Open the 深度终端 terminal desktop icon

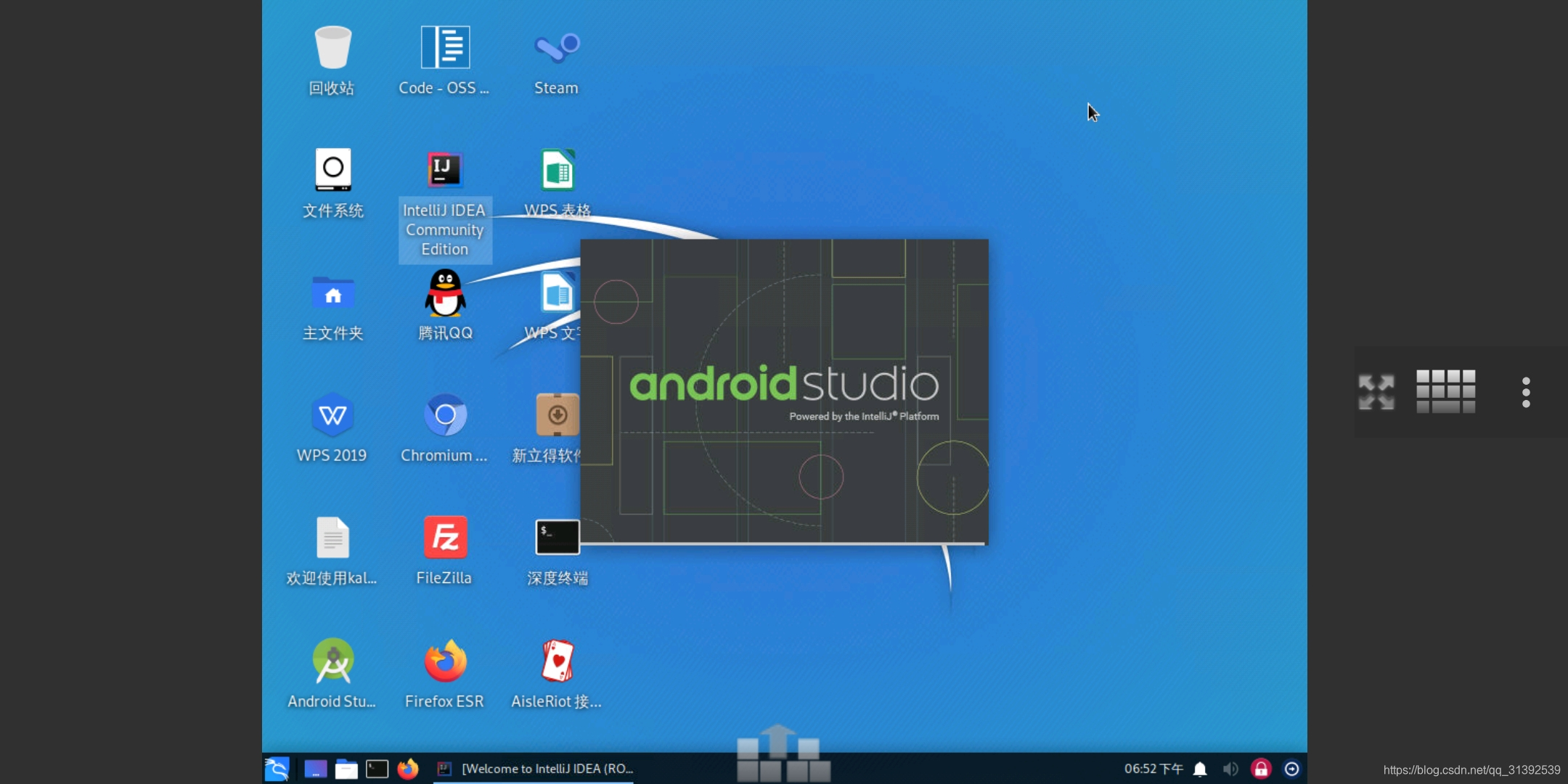(x=557, y=538)
